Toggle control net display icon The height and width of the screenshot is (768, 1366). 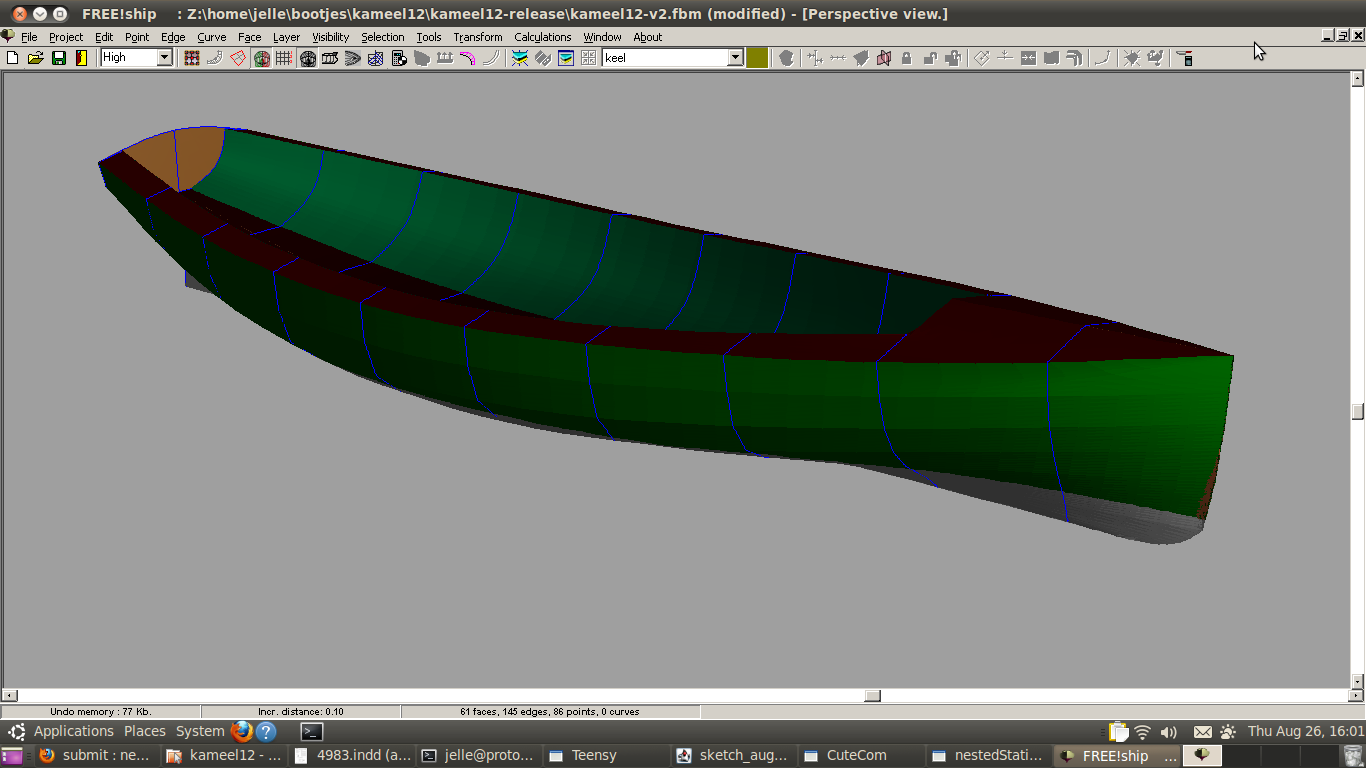(x=192, y=58)
